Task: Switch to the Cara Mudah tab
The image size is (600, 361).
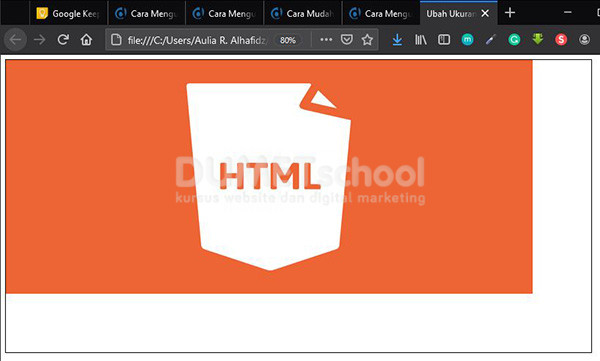Action: click(303, 13)
